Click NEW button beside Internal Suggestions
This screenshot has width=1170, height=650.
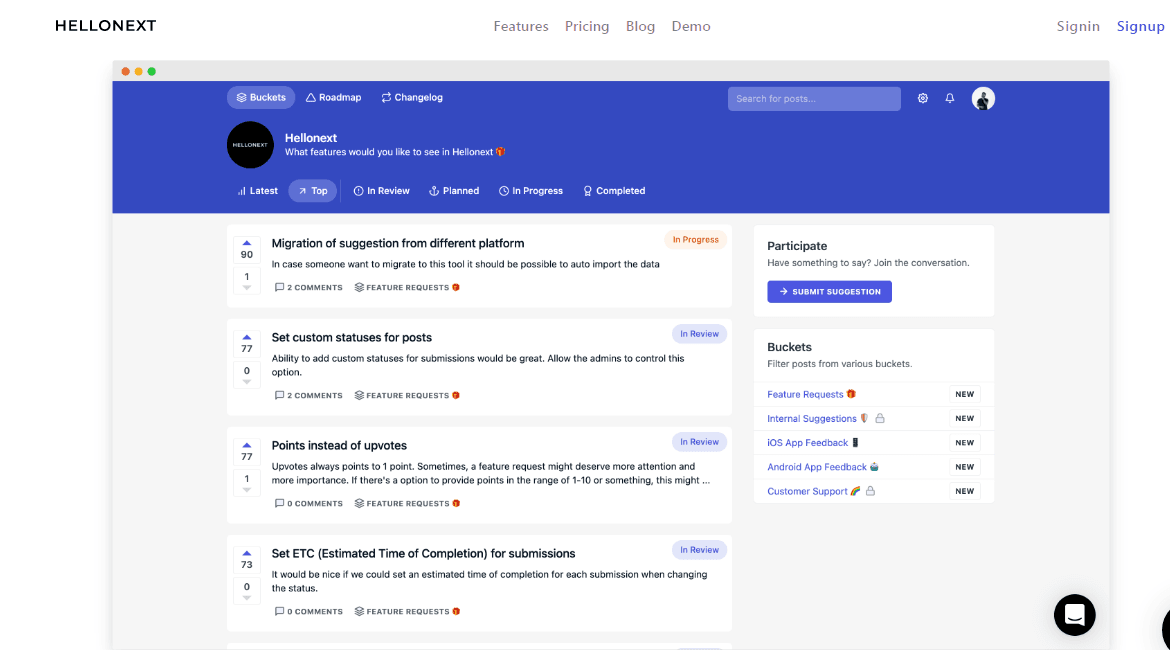pyautogui.click(x=965, y=419)
